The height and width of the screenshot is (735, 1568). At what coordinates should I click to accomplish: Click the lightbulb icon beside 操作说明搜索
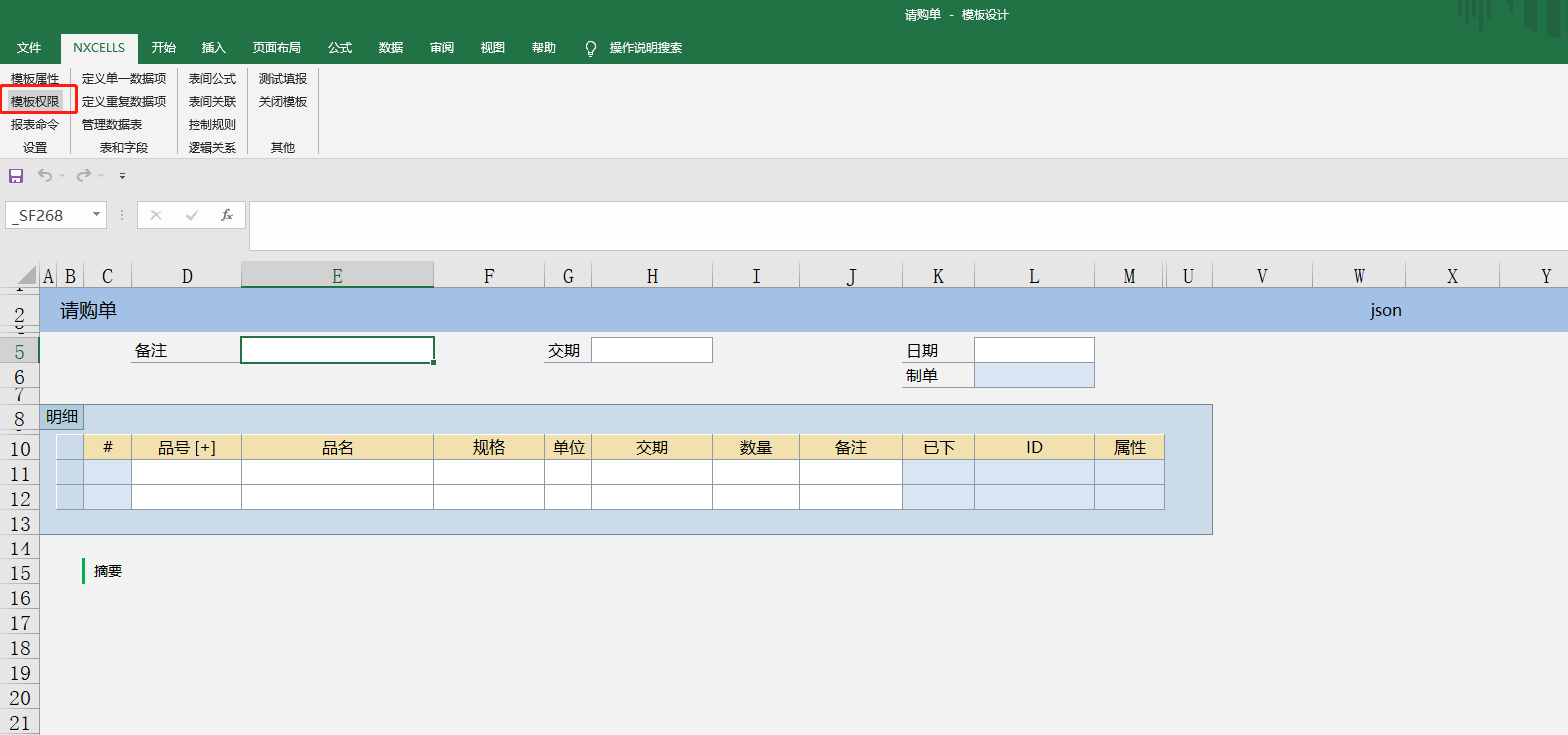[x=590, y=49]
